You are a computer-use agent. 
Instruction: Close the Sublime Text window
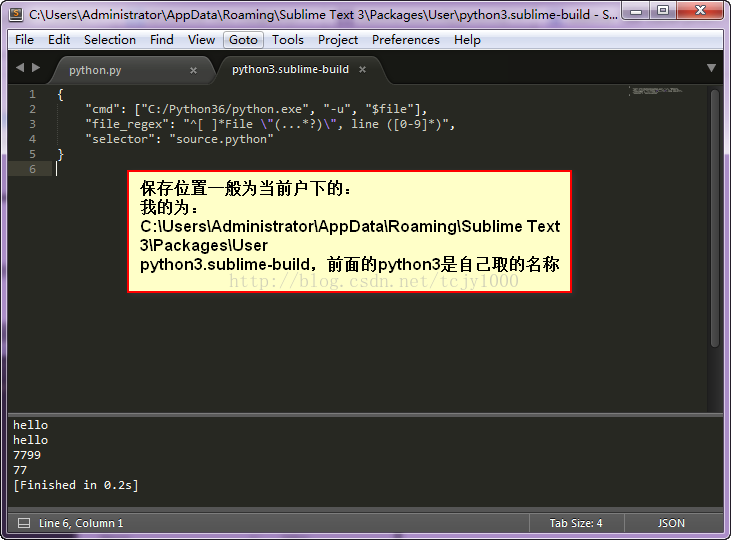point(700,11)
